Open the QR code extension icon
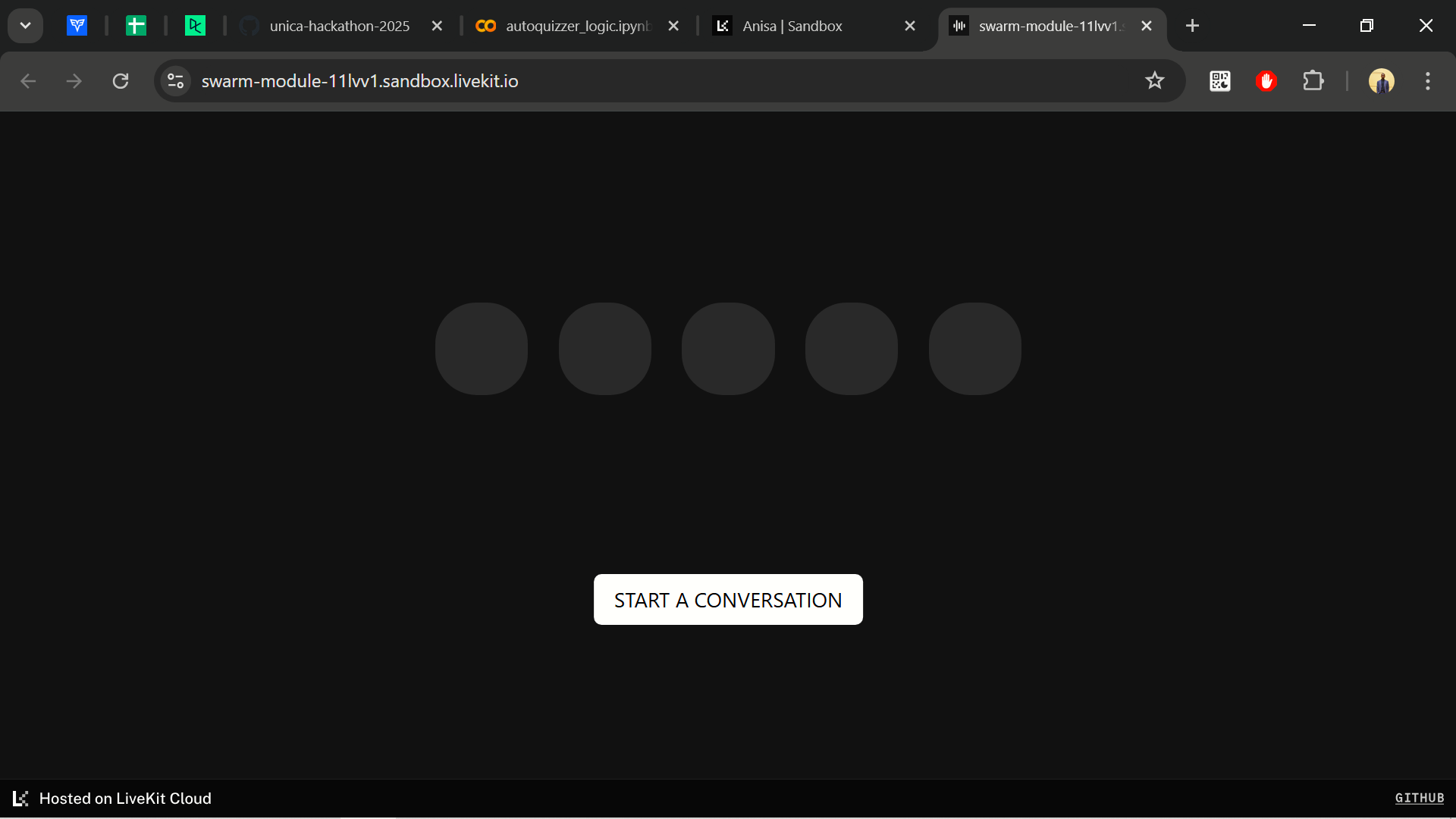Image resolution: width=1456 pixels, height=819 pixels. (x=1219, y=81)
